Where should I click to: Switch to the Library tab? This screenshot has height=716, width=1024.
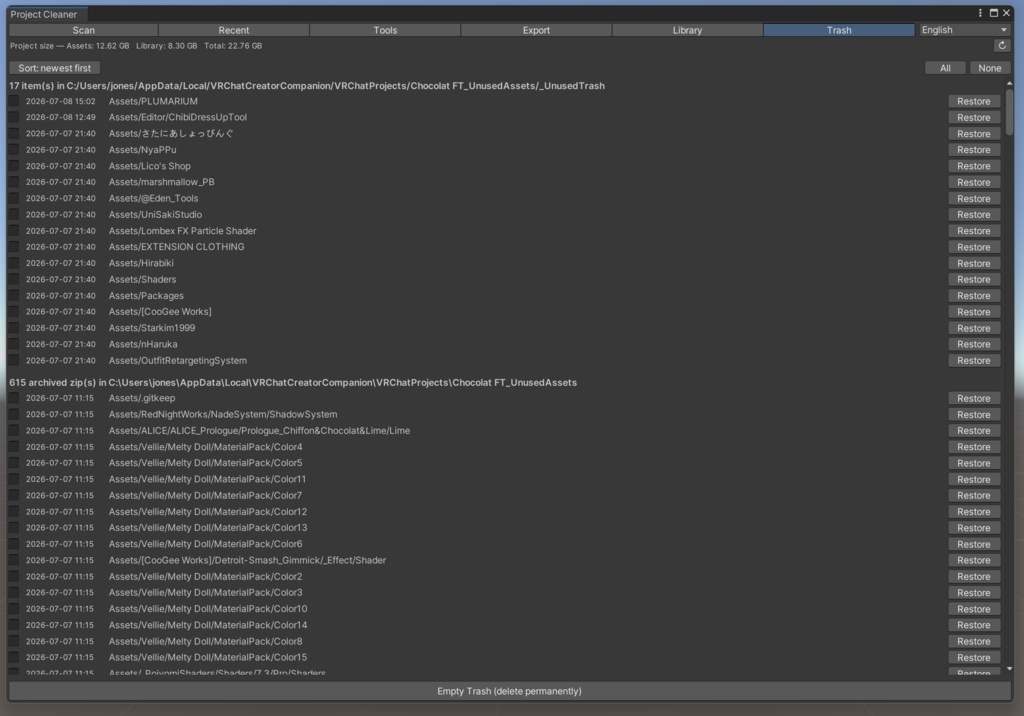[x=687, y=30]
